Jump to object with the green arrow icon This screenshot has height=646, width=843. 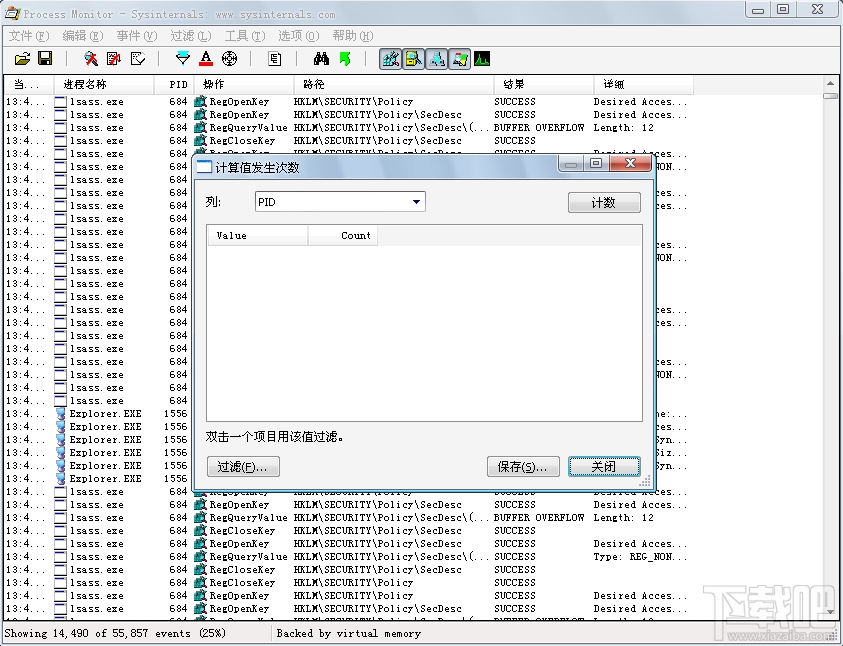click(344, 58)
